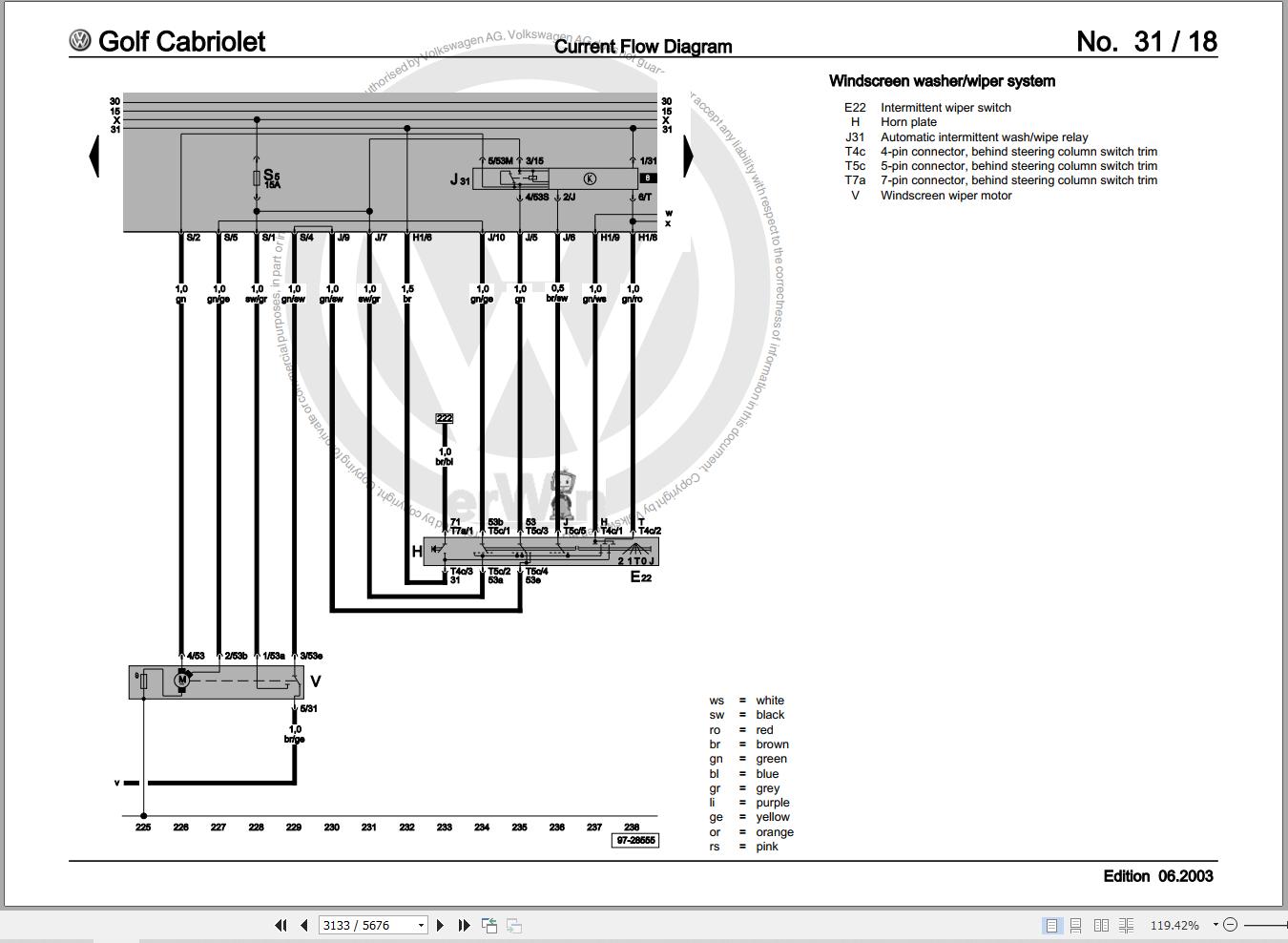Click the motor terminal label 4/53
This screenshot has height=943, width=1288.
click(x=196, y=656)
